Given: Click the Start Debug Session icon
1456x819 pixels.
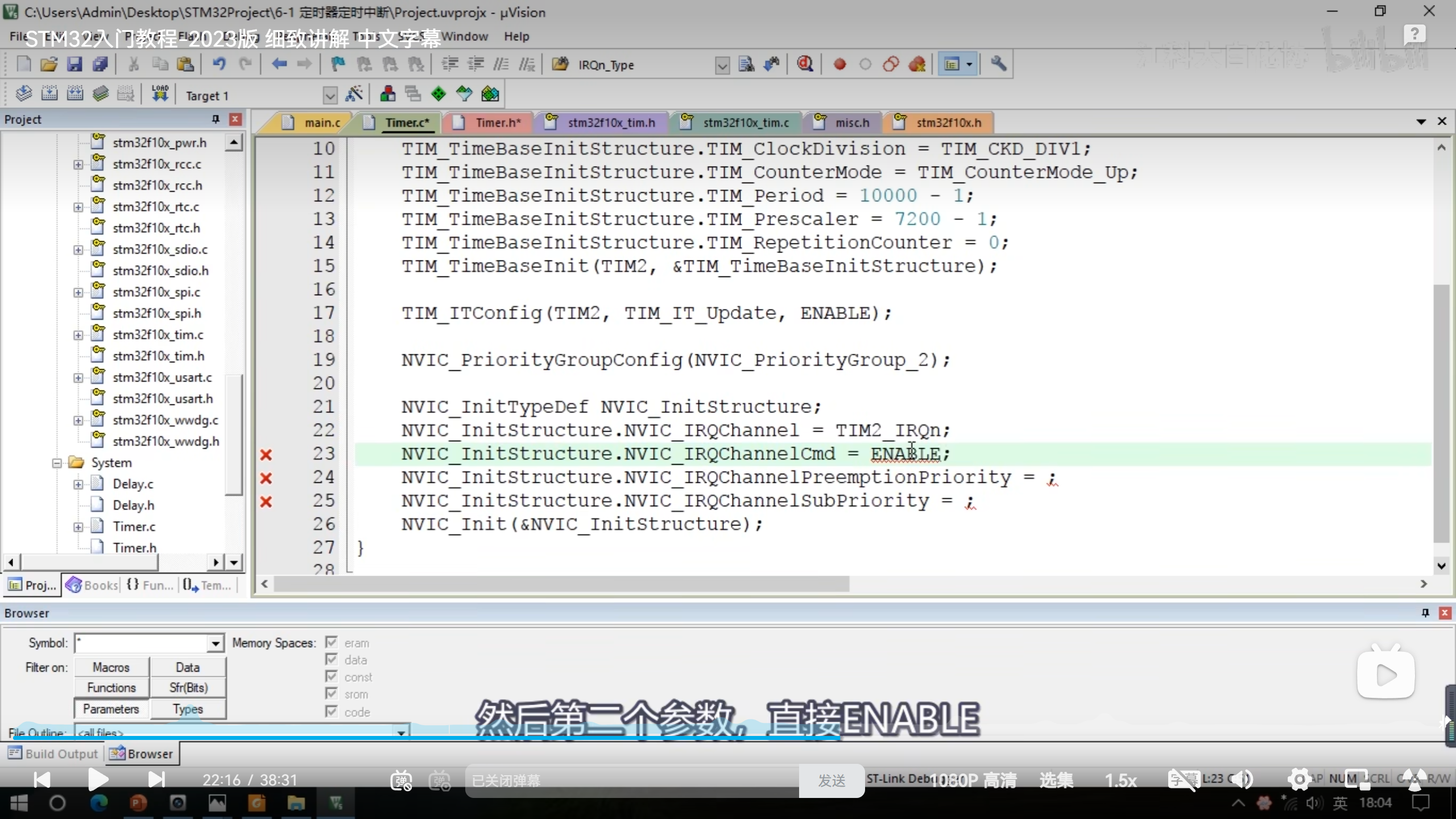Looking at the screenshot, I should pos(805,64).
